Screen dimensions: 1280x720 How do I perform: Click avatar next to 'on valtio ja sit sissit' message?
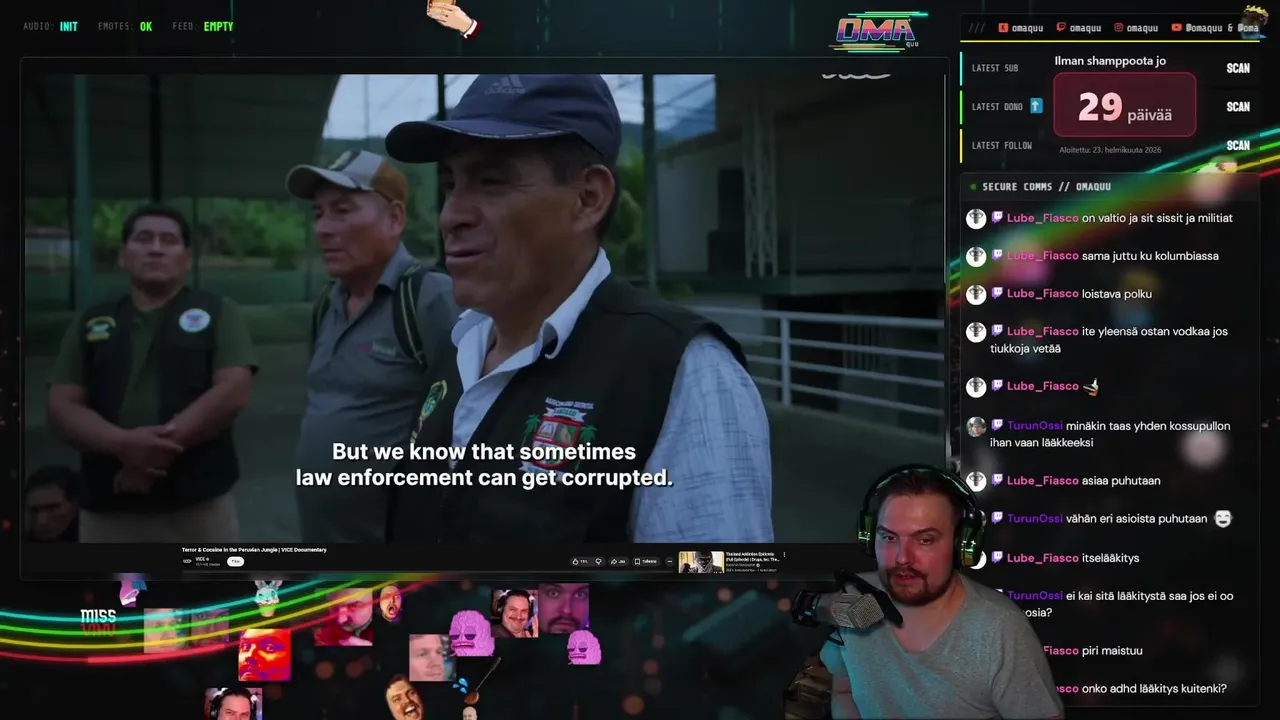click(x=976, y=218)
